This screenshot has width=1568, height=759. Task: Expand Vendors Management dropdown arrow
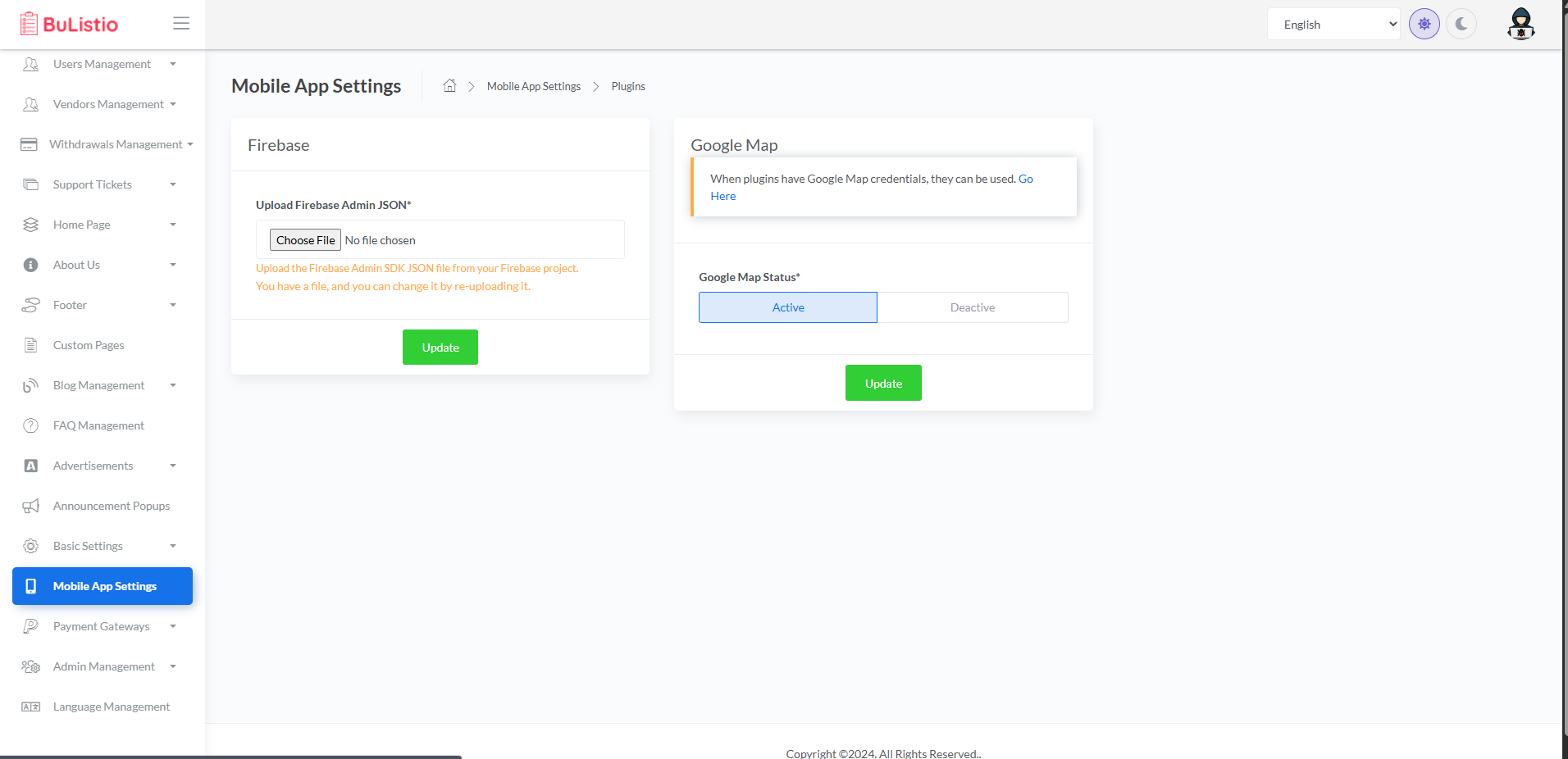[x=173, y=104]
